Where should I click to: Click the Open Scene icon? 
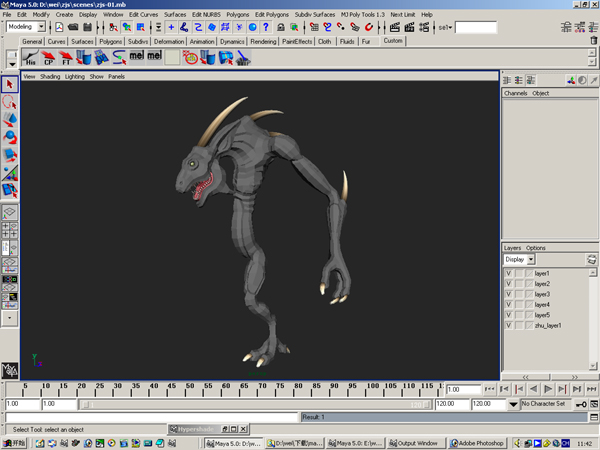(73, 27)
